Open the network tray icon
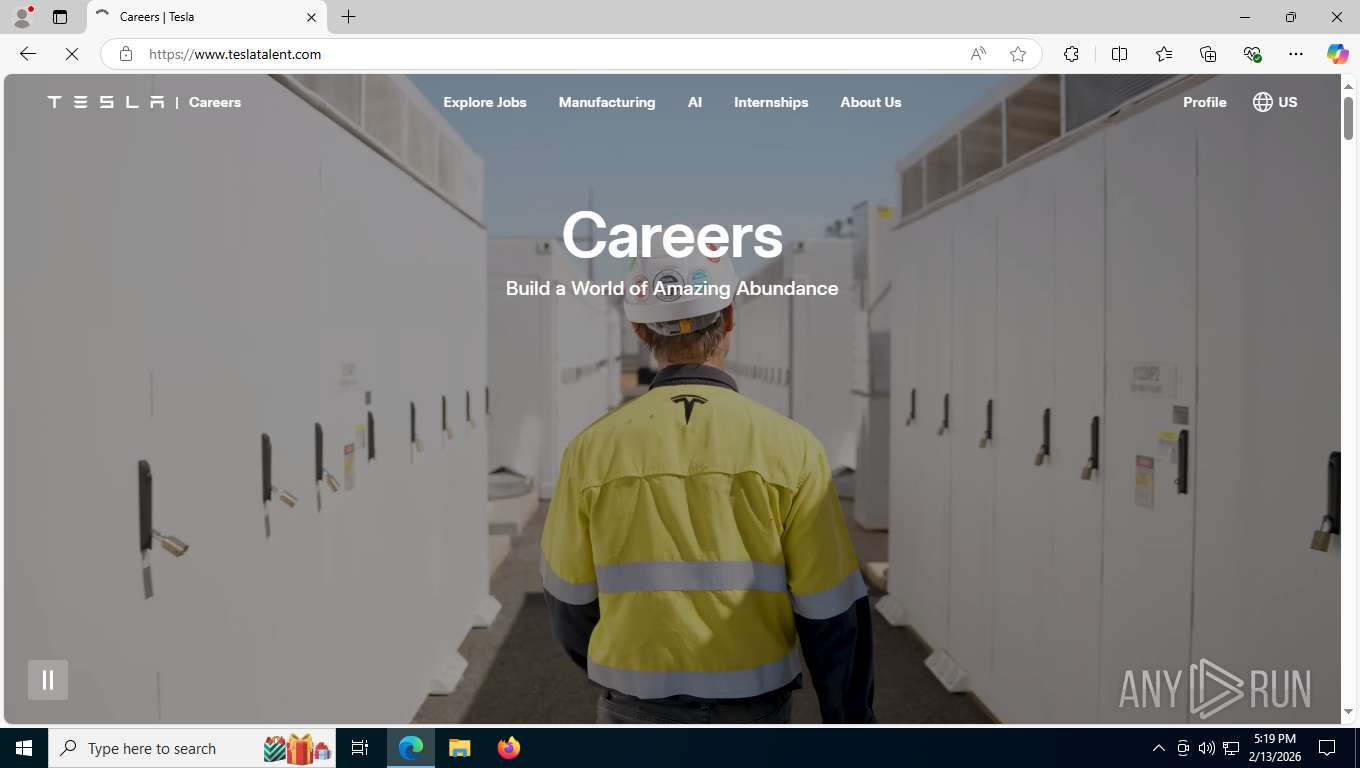 [x=1231, y=748]
